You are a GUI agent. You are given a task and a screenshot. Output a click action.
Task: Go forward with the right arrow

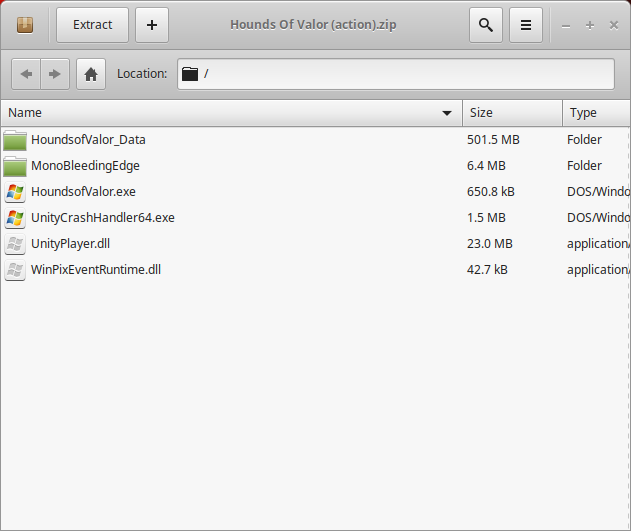point(55,74)
